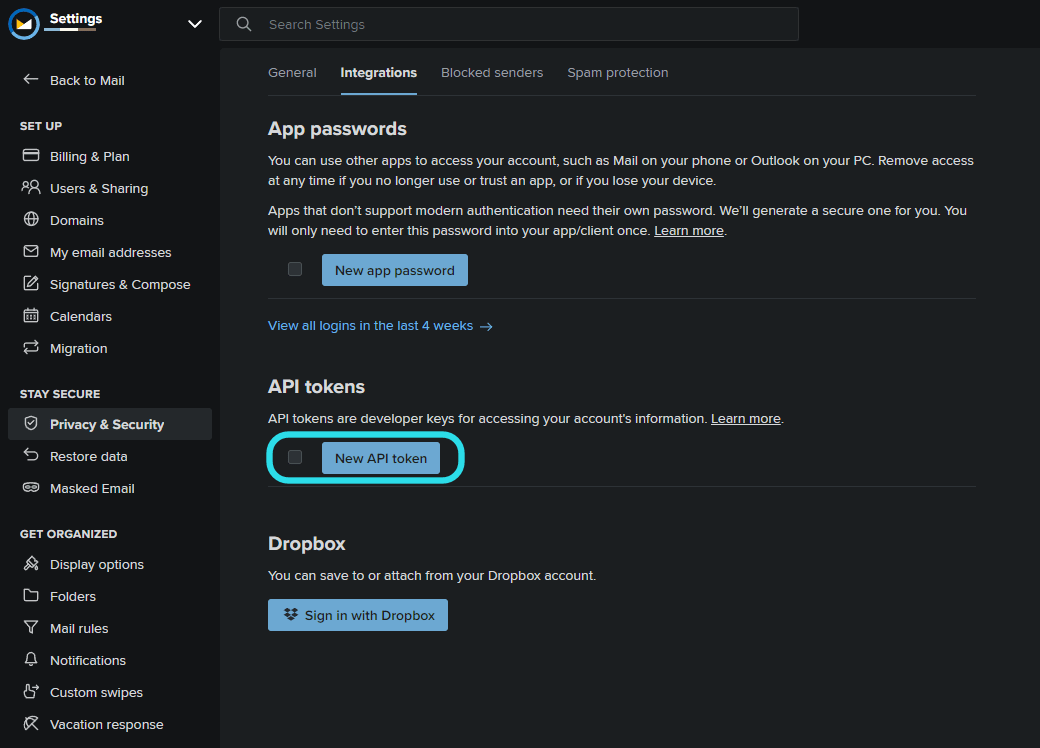The image size is (1040, 748).
Task: Switch to the General tab
Action: point(292,73)
